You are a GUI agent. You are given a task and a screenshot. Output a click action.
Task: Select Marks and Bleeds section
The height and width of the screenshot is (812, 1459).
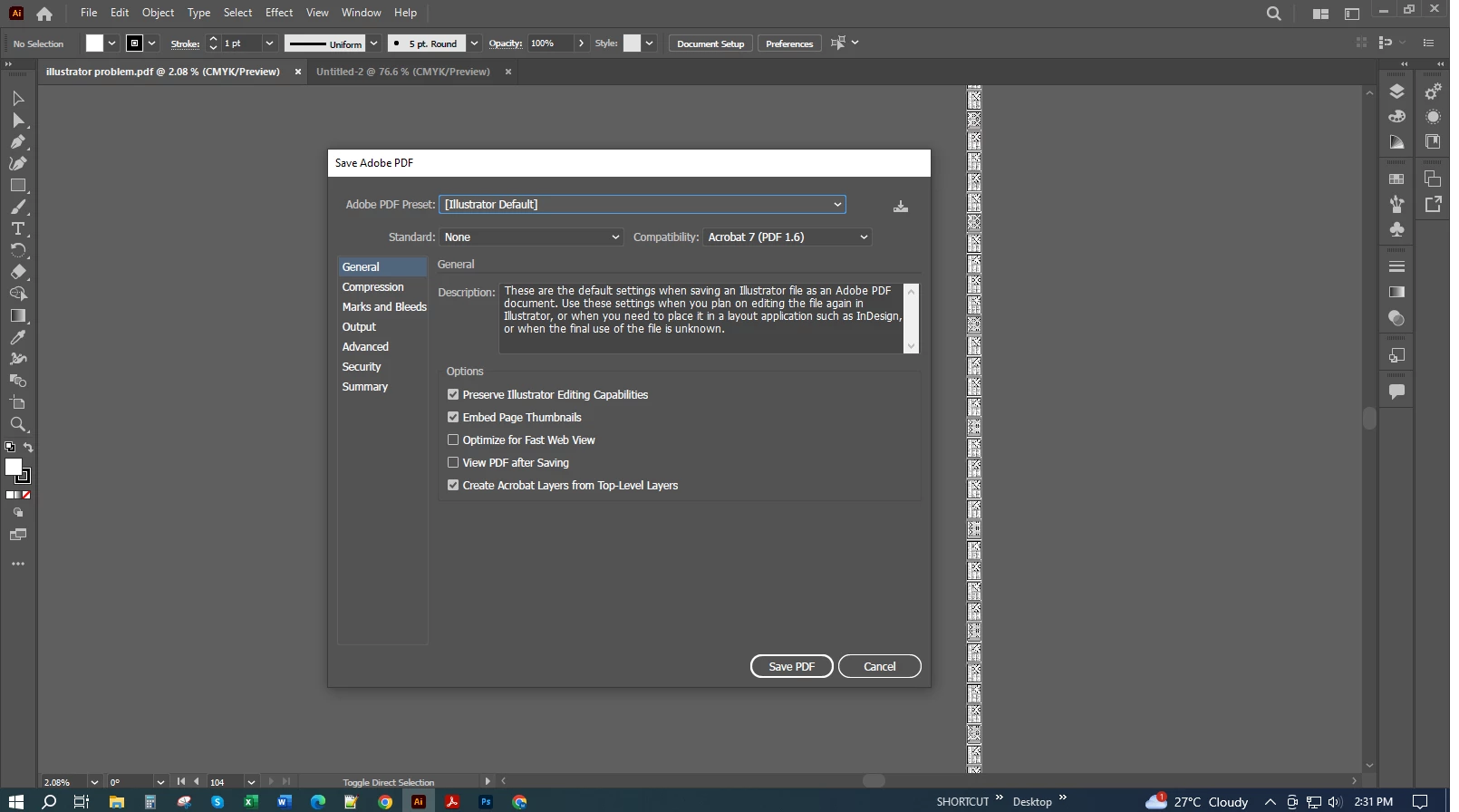pyautogui.click(x=384, y=307)
